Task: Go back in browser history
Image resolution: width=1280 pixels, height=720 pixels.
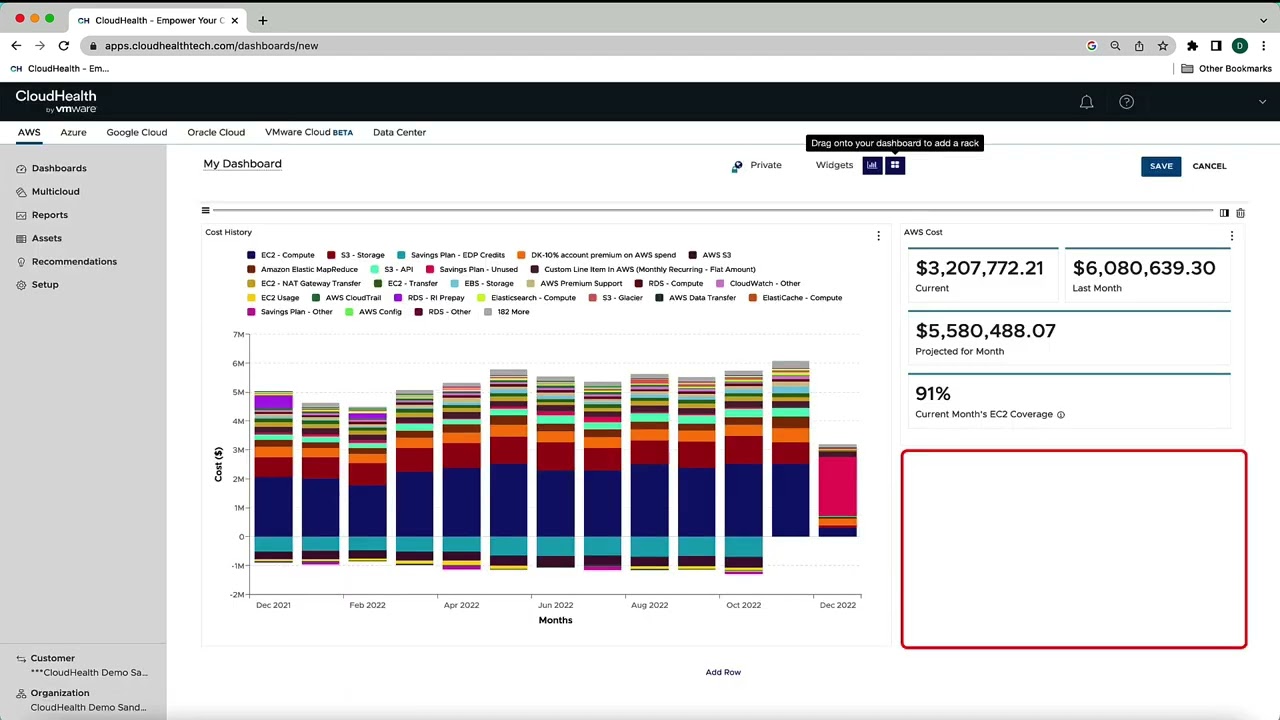Action: click(x=16, y=45)
